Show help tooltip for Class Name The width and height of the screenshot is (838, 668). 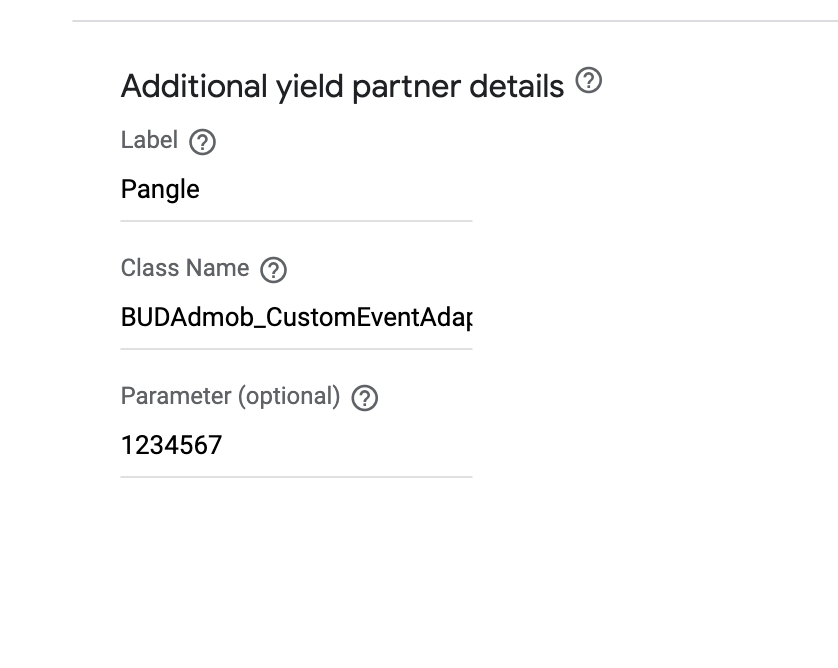click(x=274, y=270)
